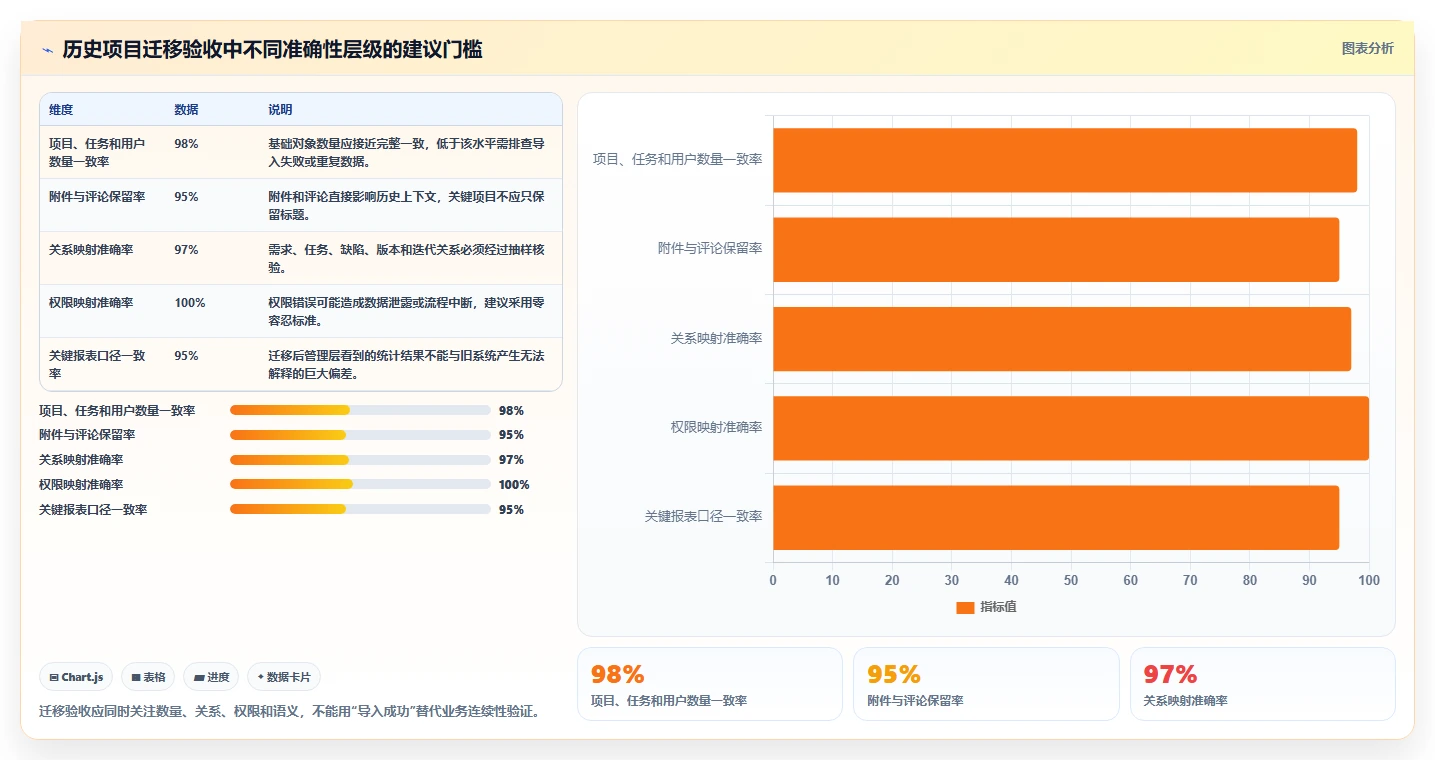Viewport: 1435px width, 760px height.
Task: Click the 关系映射准确率 progress bar
Action: (x=360, y=460)
